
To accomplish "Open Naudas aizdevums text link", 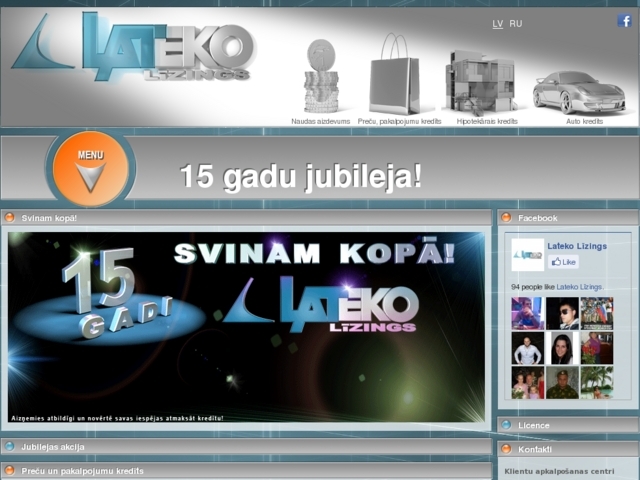I will (320, 121).
